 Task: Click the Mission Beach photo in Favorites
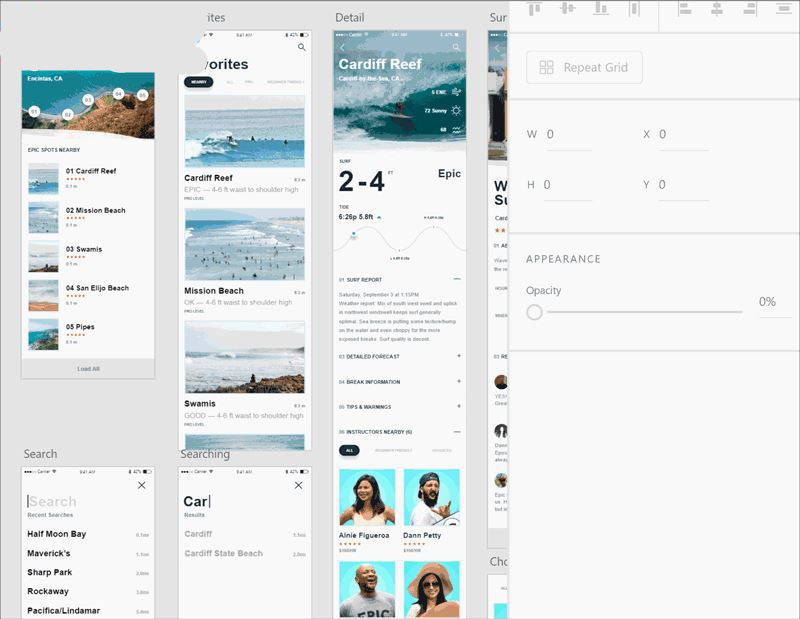(244, 244)
